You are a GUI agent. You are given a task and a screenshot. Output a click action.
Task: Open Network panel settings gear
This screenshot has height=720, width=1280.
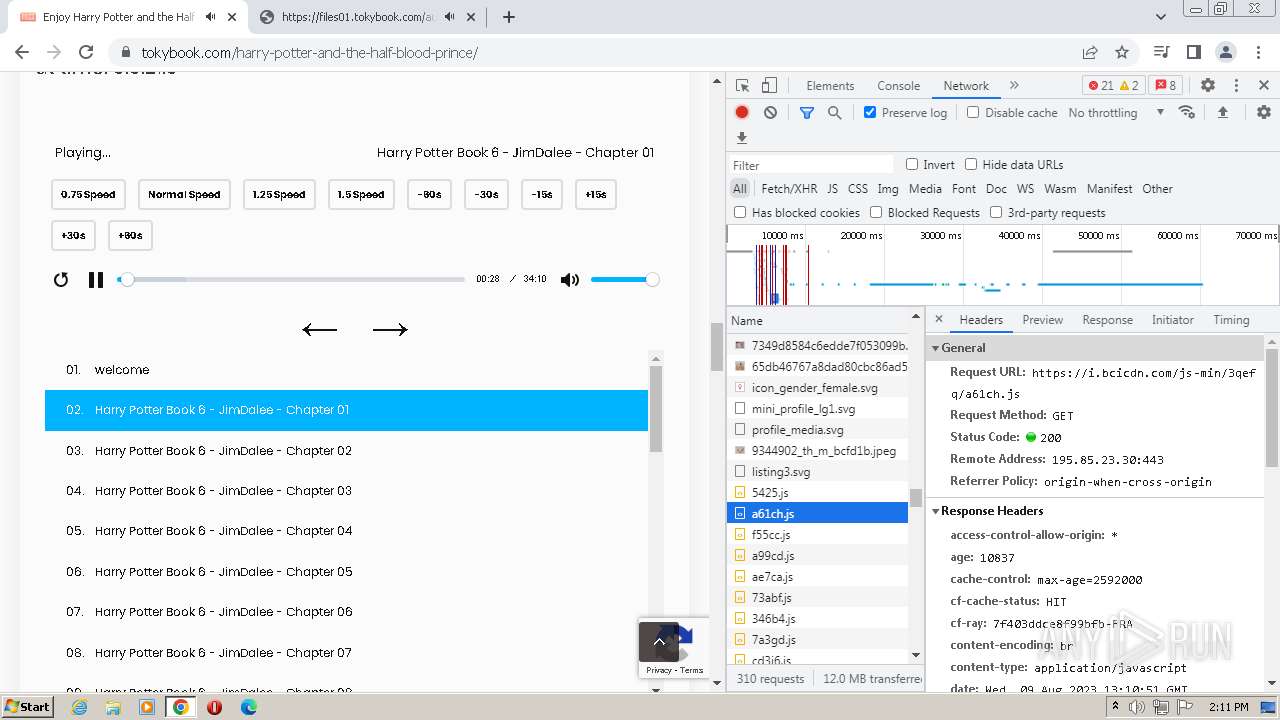click(1264, 113)
